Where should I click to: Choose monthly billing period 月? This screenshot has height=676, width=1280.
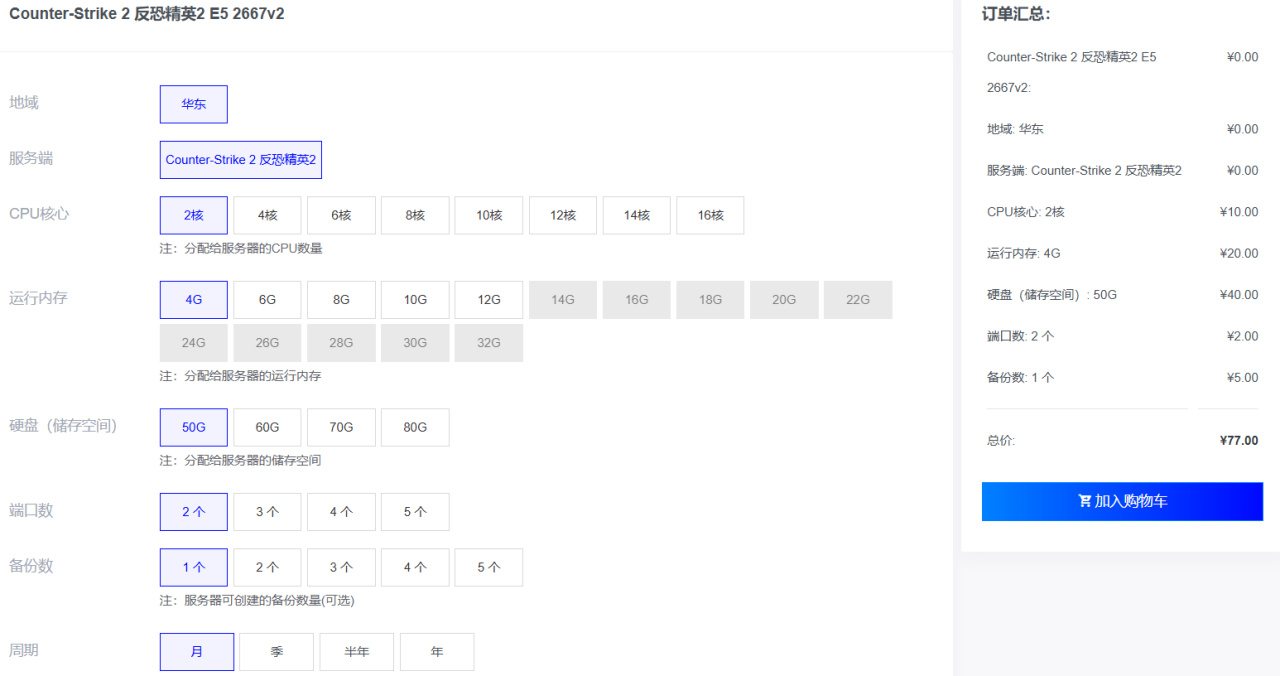click(197, 652)
